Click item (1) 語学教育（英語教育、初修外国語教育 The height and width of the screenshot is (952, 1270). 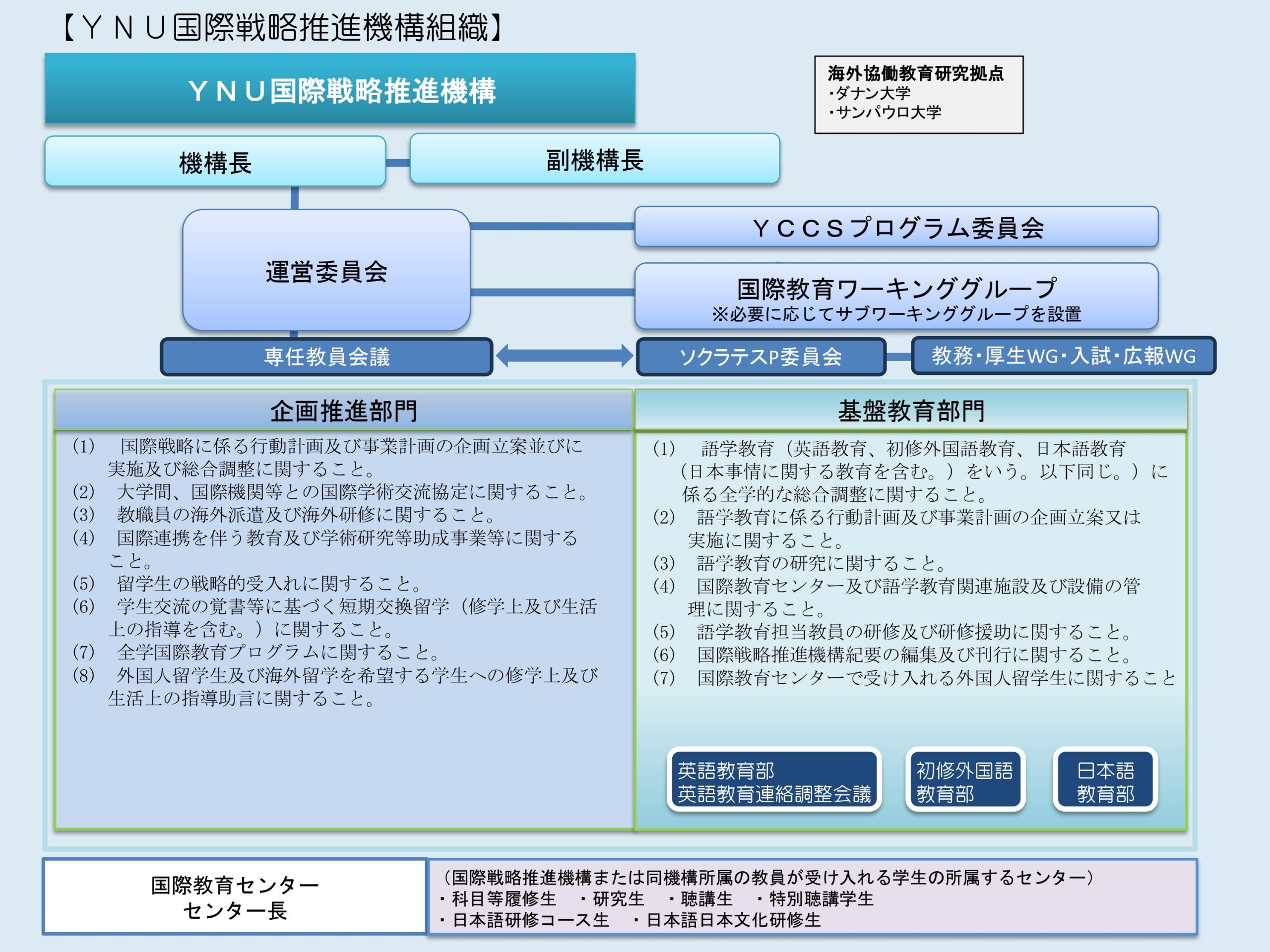(911, 471)
